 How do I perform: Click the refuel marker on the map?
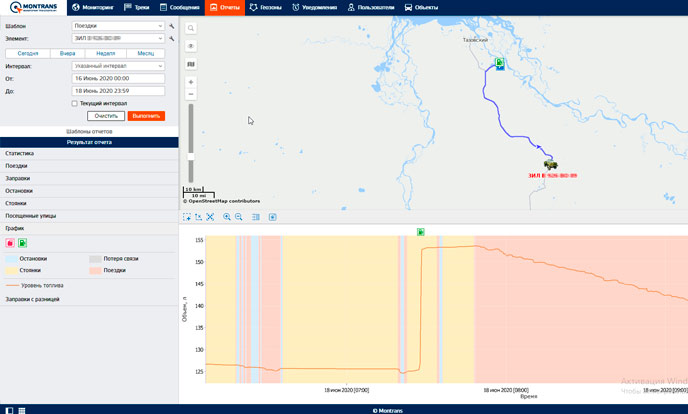(499, 62)
